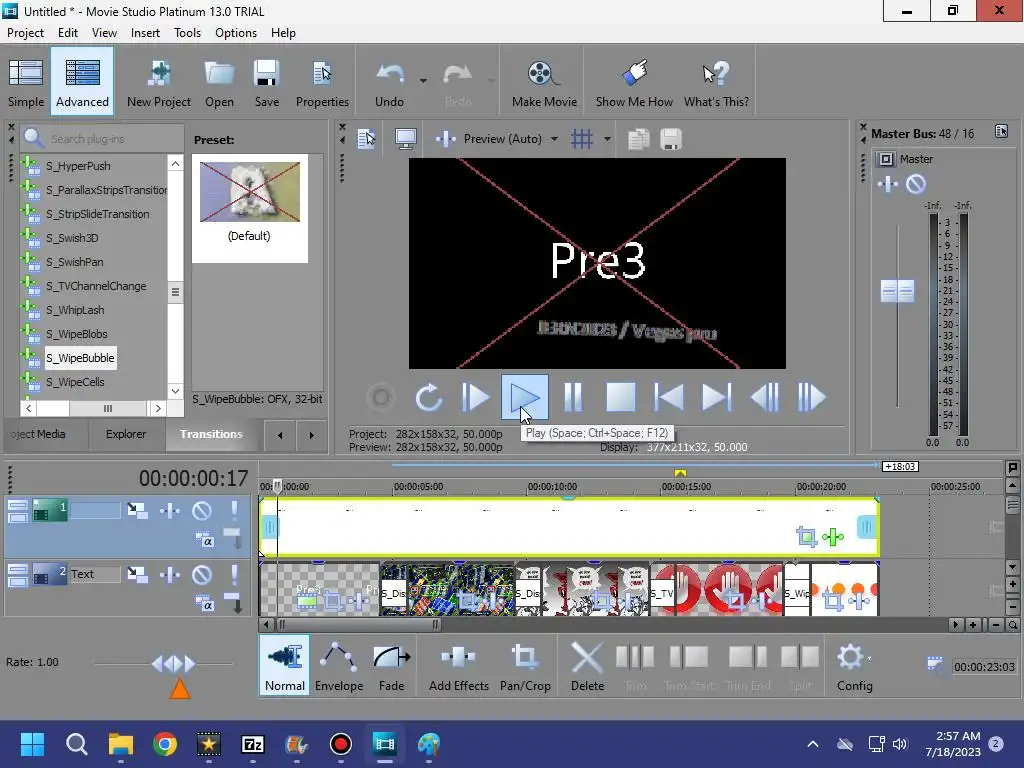Switch to the Transitions tab

click(x=211, y=434)
